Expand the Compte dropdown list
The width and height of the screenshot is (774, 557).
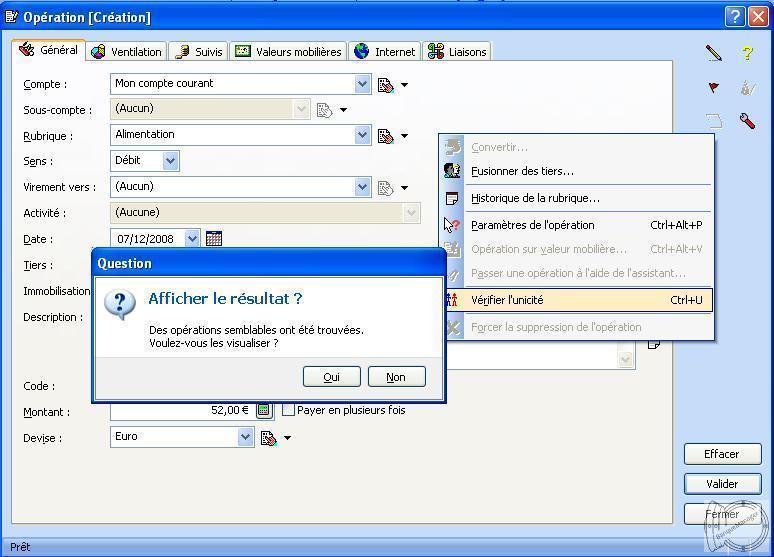pos(362,84)
